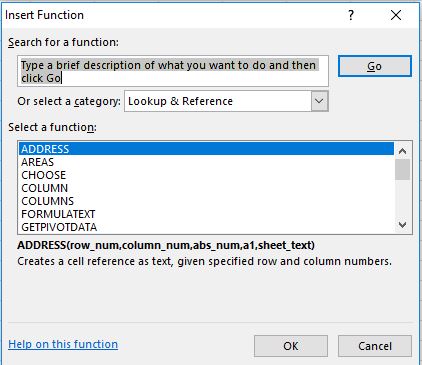The image size is (422, 365).
Task: Highlight the GETPIVOTDATA function
Action: click(206, 227)
